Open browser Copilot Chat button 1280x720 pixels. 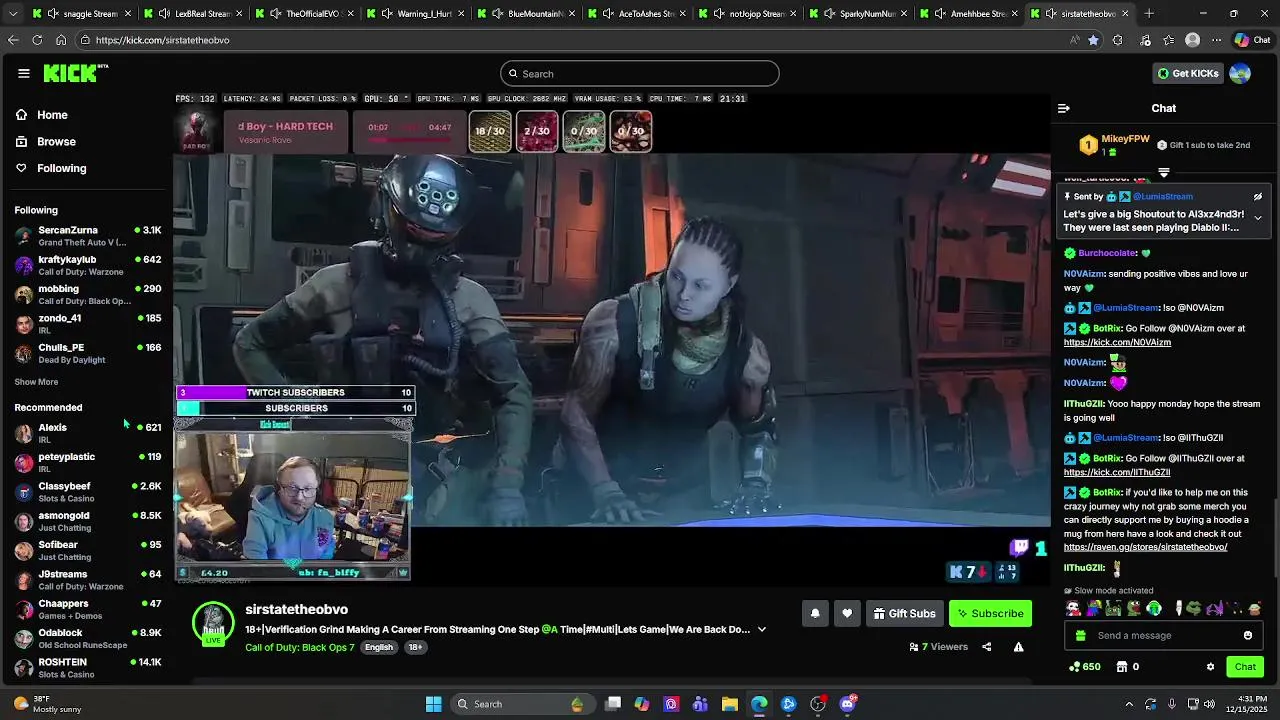tap(1252, 40)
